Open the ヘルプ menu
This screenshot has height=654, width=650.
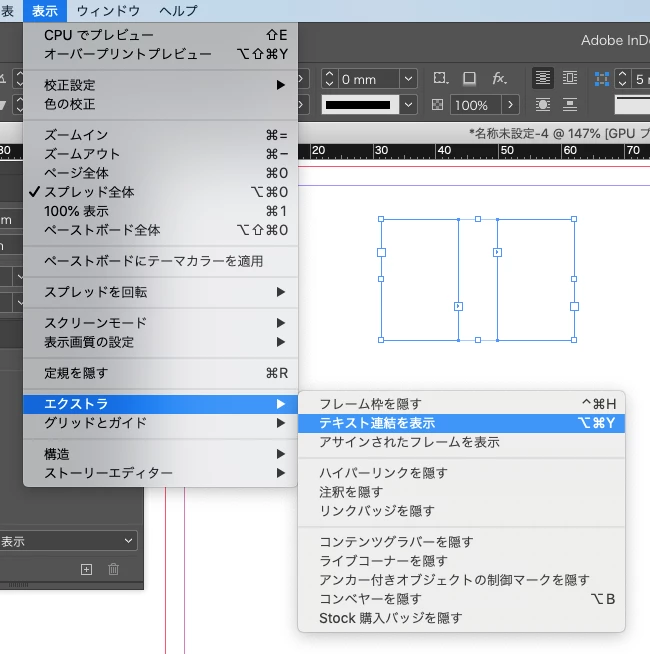click(178, 11)
